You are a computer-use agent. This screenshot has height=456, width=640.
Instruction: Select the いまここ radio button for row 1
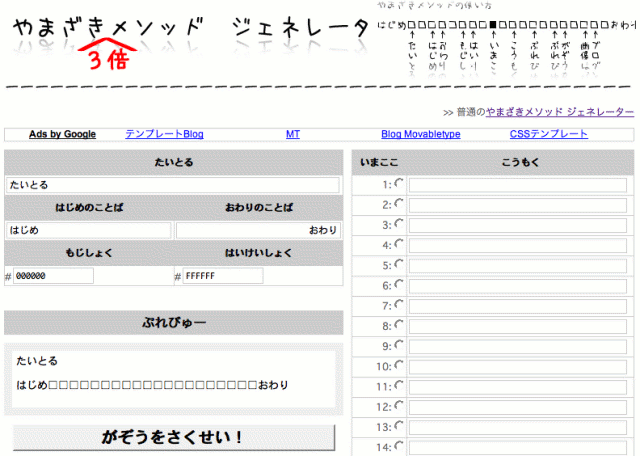pos(400,183)
